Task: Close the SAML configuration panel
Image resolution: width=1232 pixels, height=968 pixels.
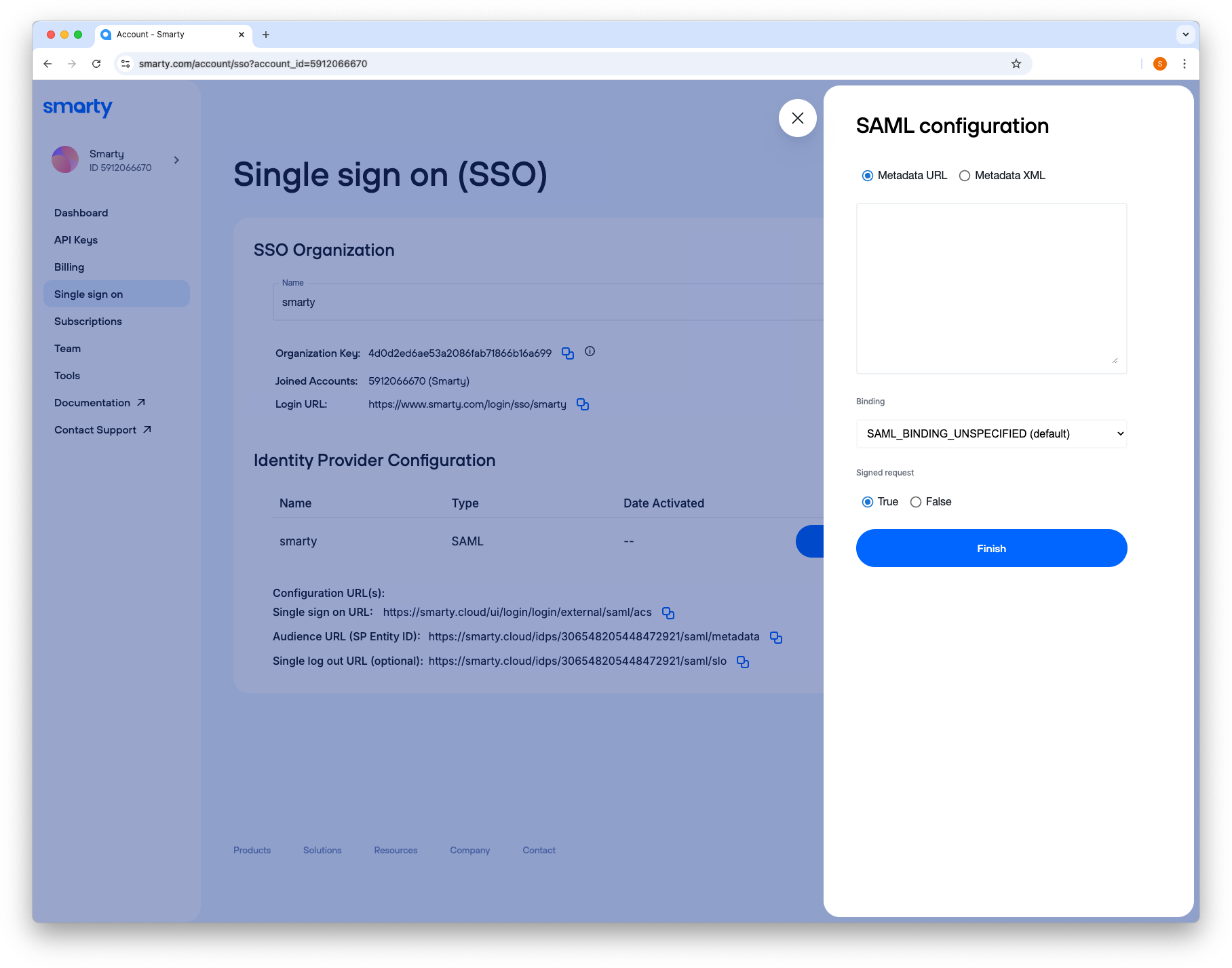Action: (x=797, y=118)
